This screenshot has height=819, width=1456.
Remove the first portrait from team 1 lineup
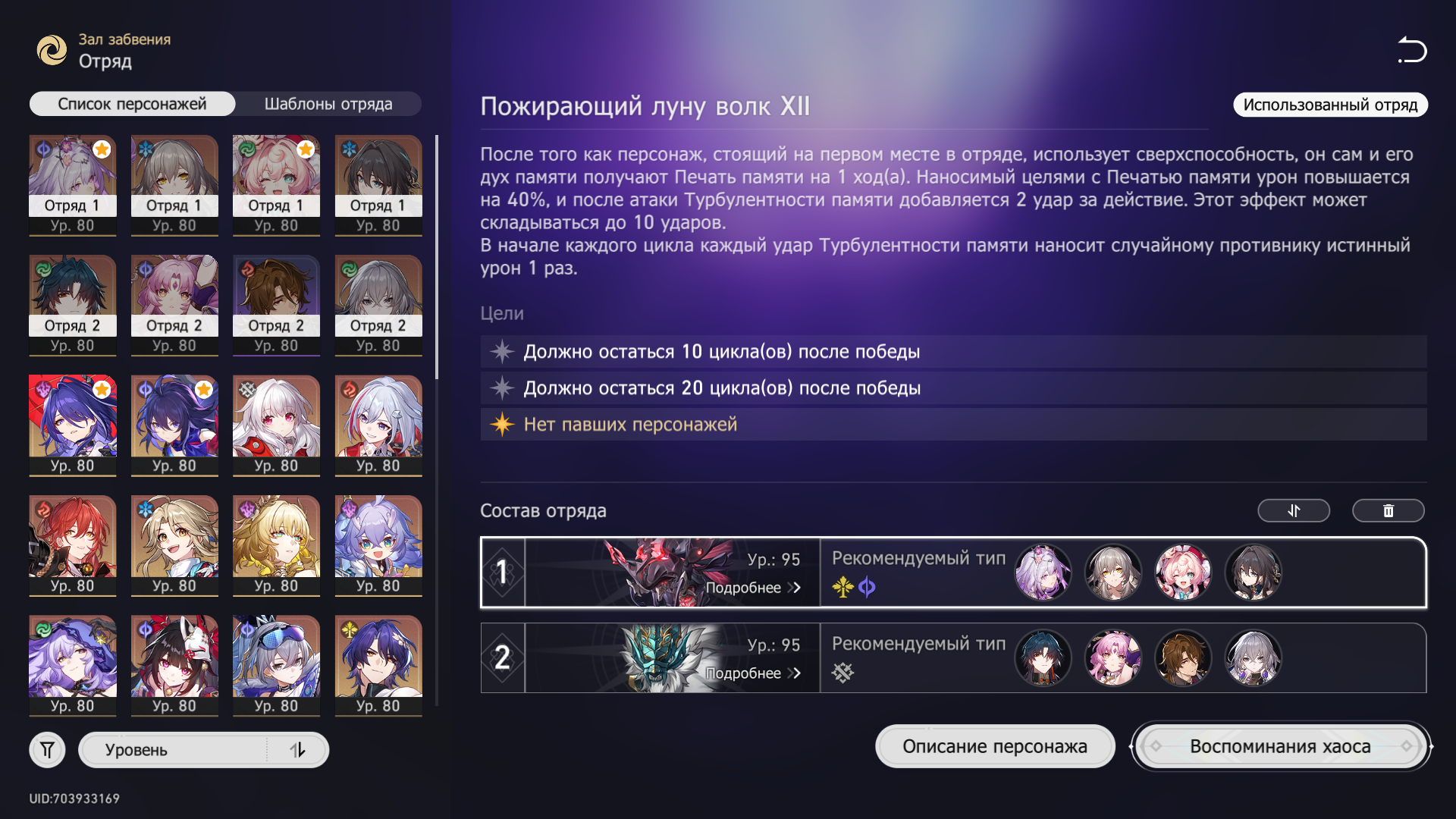pyautogui.click(x=1043, y=573)
